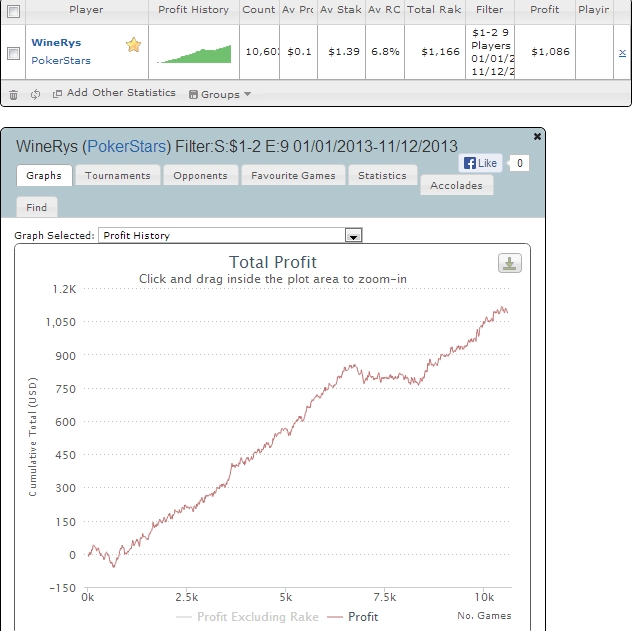Switch to the Favourite Games tab
The width and height of the screenshot is (634, 631).
click(293, 175)
